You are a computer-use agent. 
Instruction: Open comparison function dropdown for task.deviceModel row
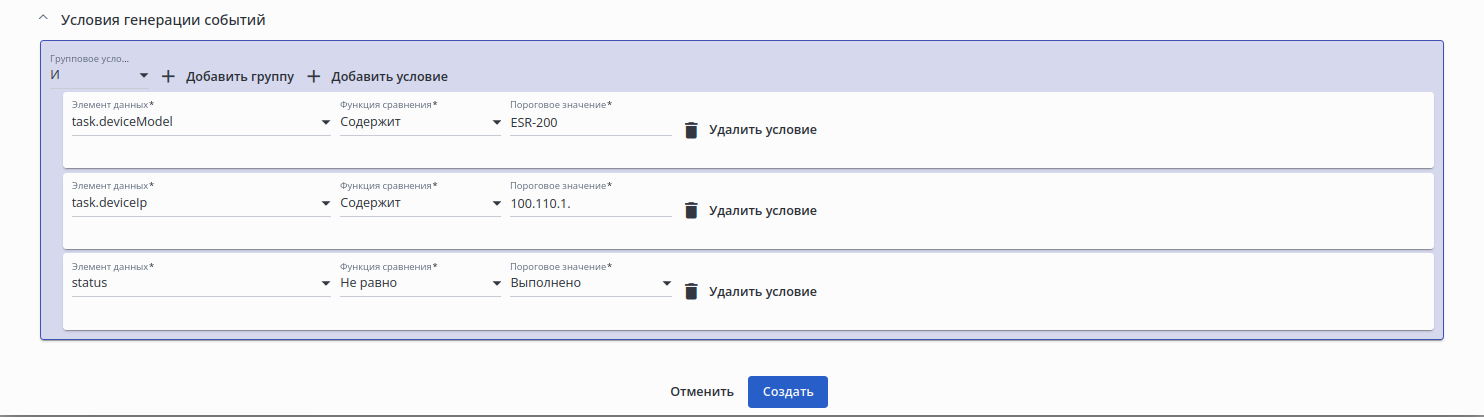pyautogui.click(x=420, y=122)
